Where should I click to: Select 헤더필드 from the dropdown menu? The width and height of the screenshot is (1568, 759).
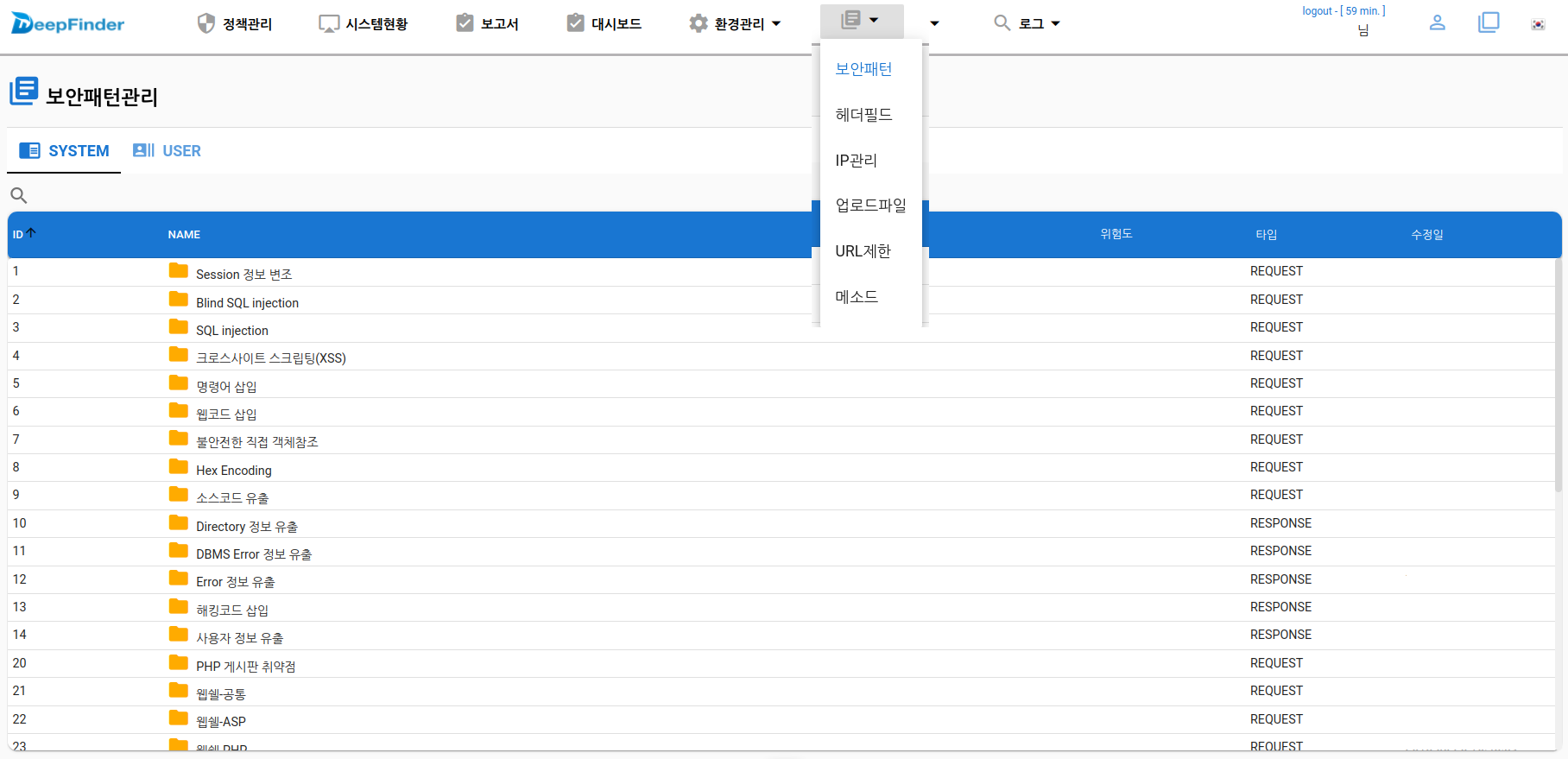pos(863,115)
